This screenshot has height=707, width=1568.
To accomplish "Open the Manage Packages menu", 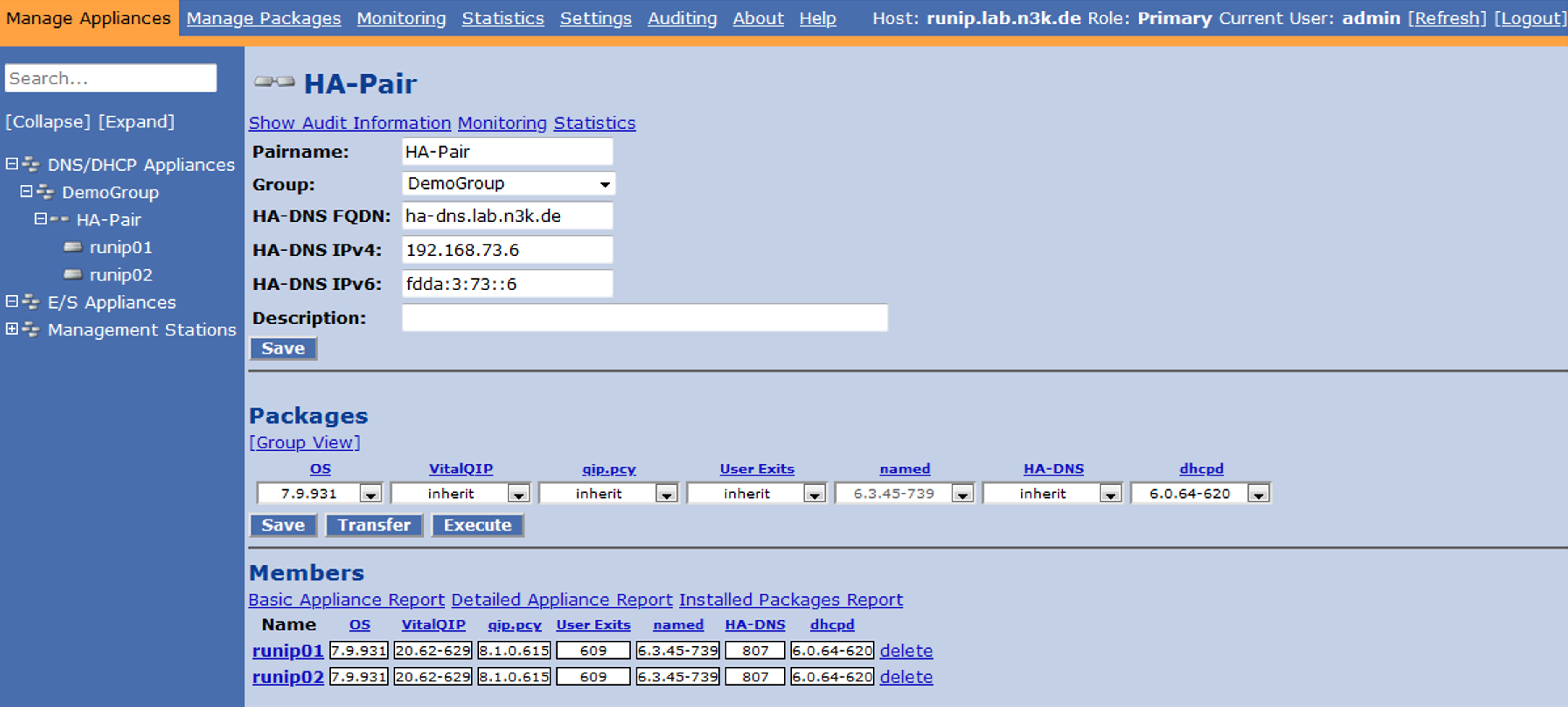I will click(x=263, y=18).
